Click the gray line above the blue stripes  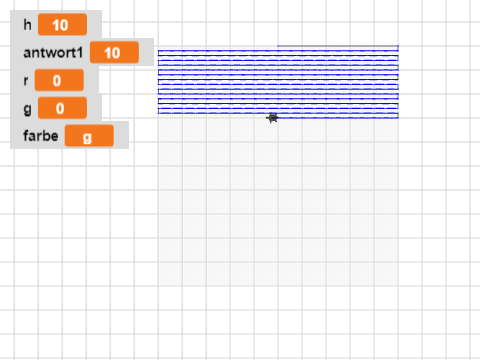[338, 46]
